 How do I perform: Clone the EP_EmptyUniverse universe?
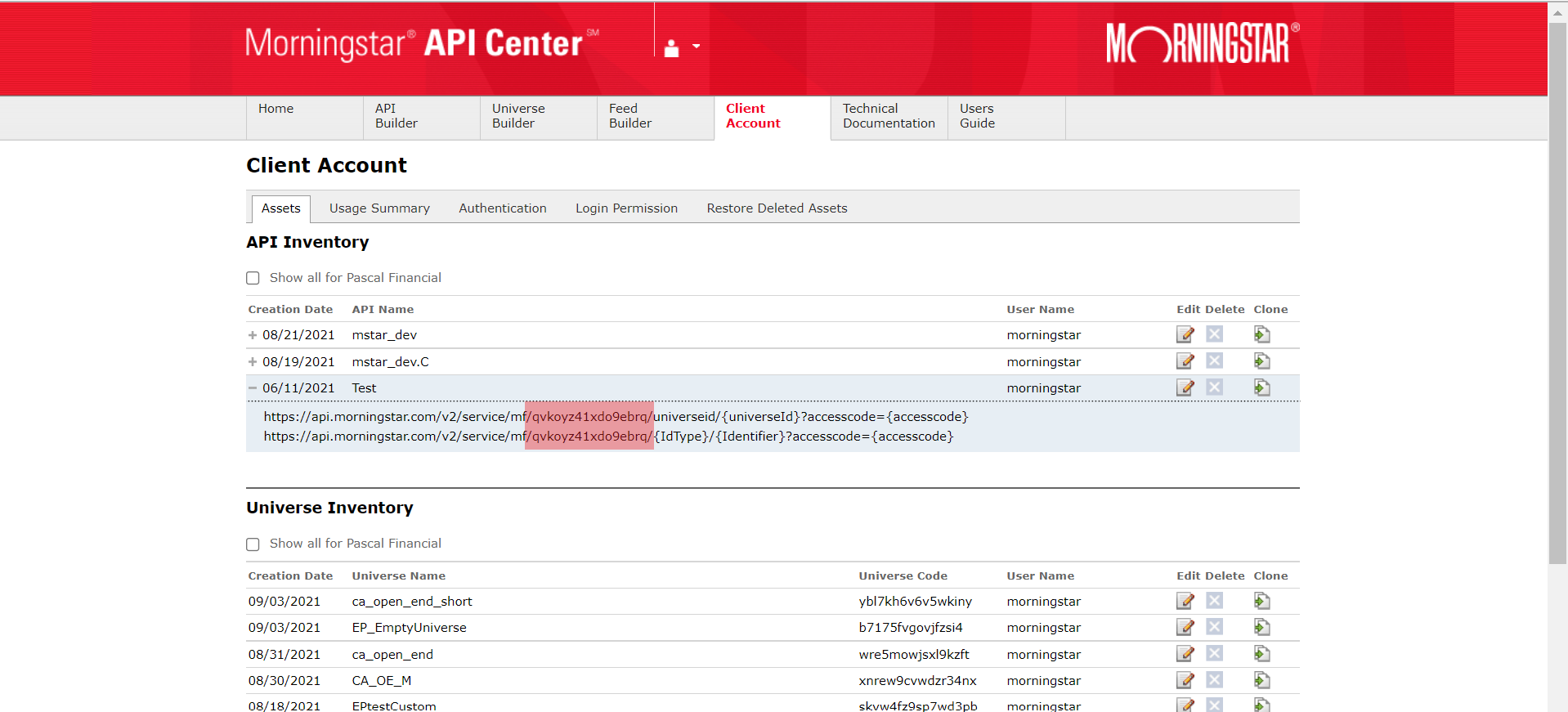click(1262, 627)
